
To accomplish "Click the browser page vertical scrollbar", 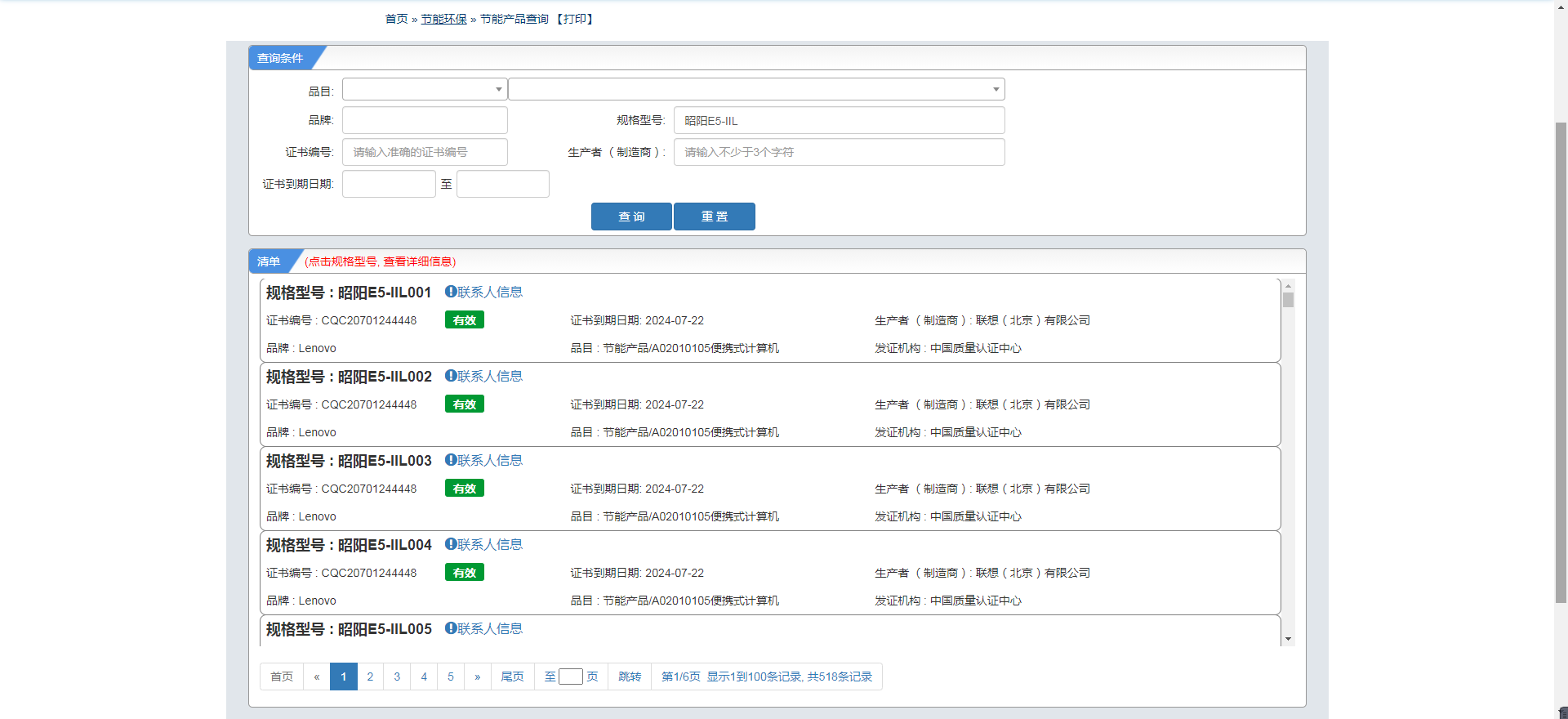I will tap(1561, 363).
